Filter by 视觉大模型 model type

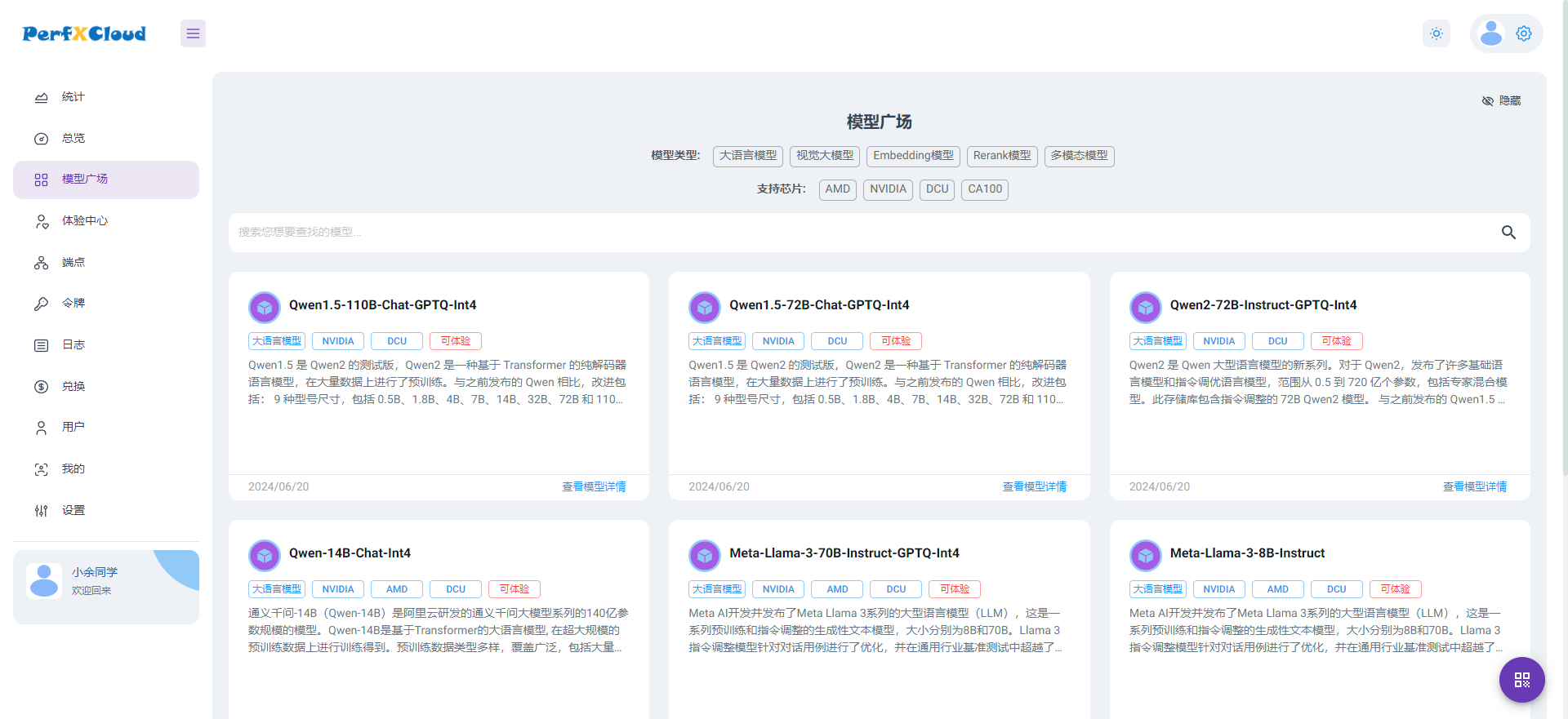click(x=825, y=156)
